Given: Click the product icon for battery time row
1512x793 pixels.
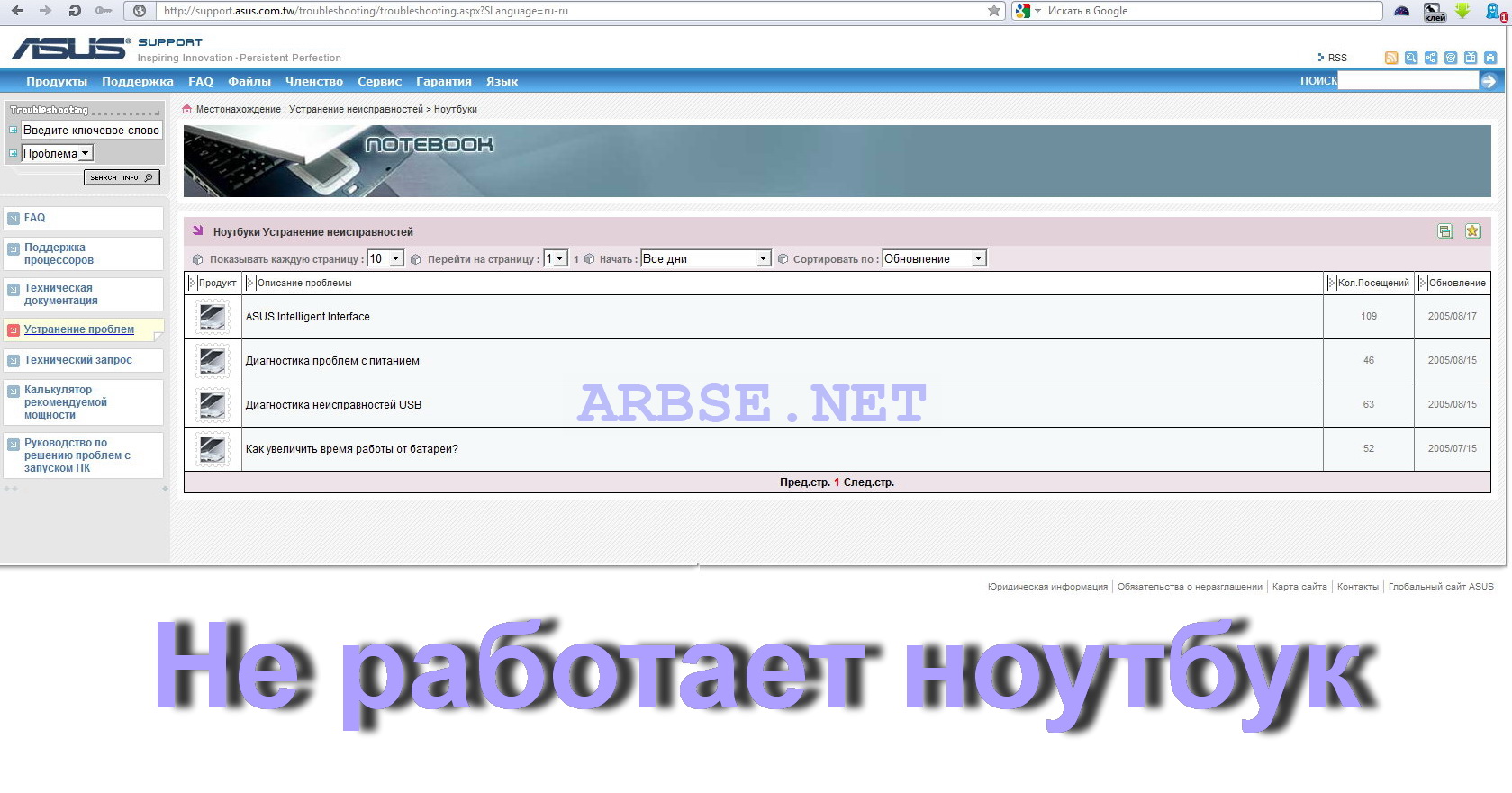Looking at the screenshot, I should pos(213,449).
